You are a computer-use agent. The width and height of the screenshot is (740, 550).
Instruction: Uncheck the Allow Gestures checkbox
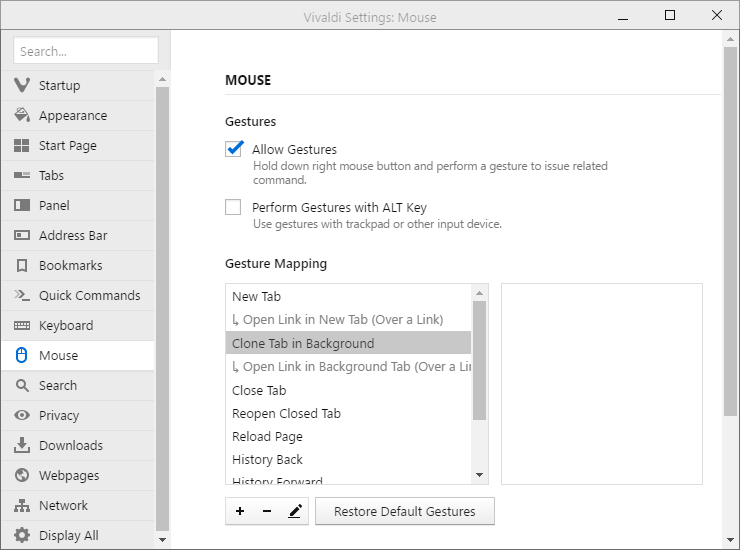pos(233,149)
